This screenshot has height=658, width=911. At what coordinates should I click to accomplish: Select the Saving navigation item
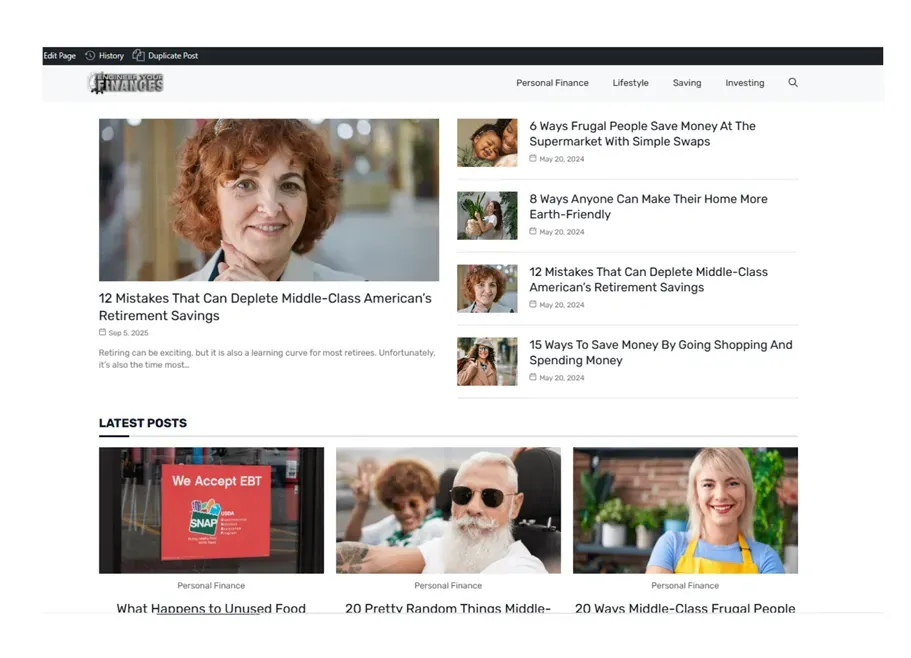687,83
